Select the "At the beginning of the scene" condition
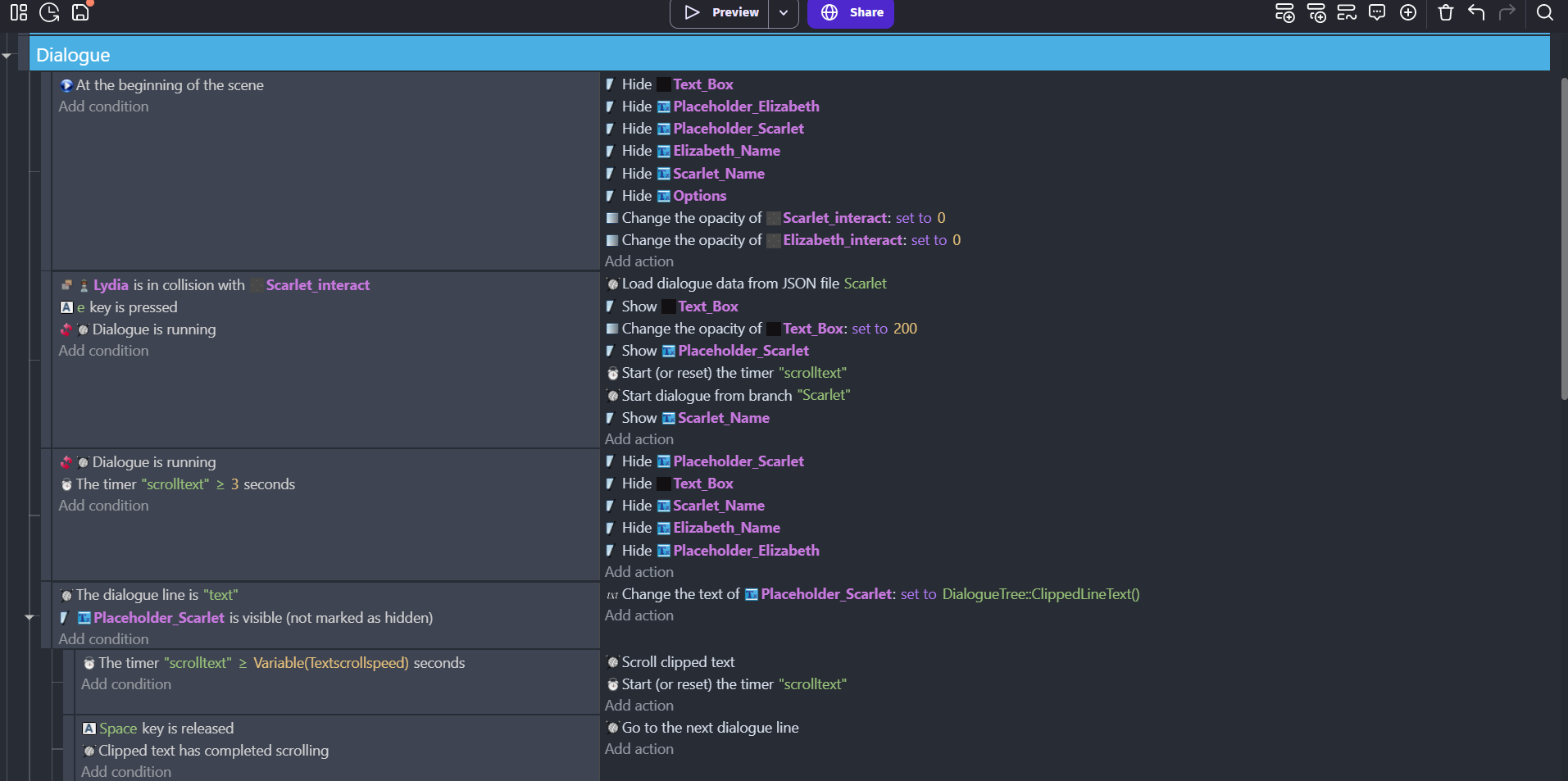Viewport: 1568px width, 781px height. tap(170, 85)
